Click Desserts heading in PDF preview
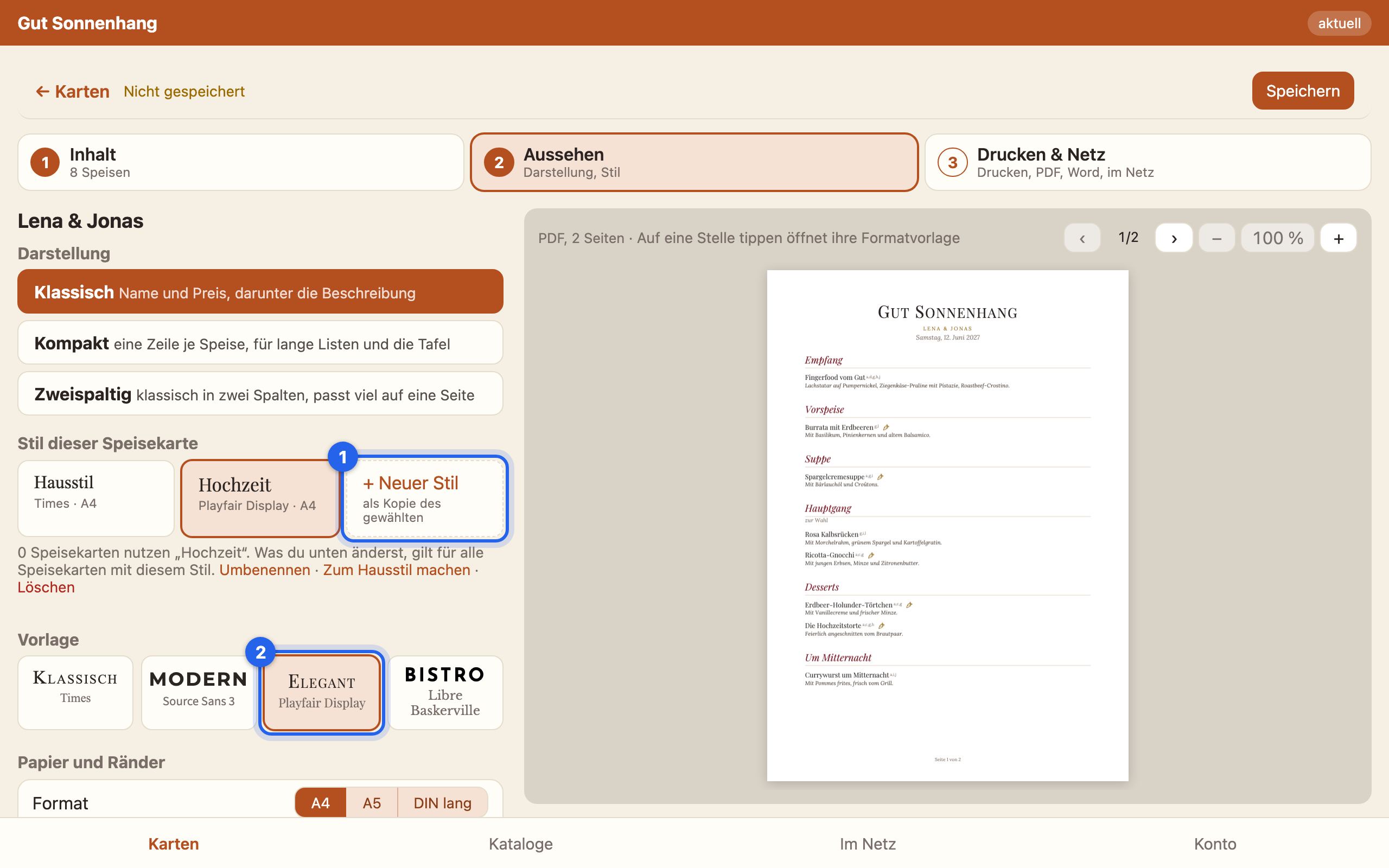 pos(821,588)
